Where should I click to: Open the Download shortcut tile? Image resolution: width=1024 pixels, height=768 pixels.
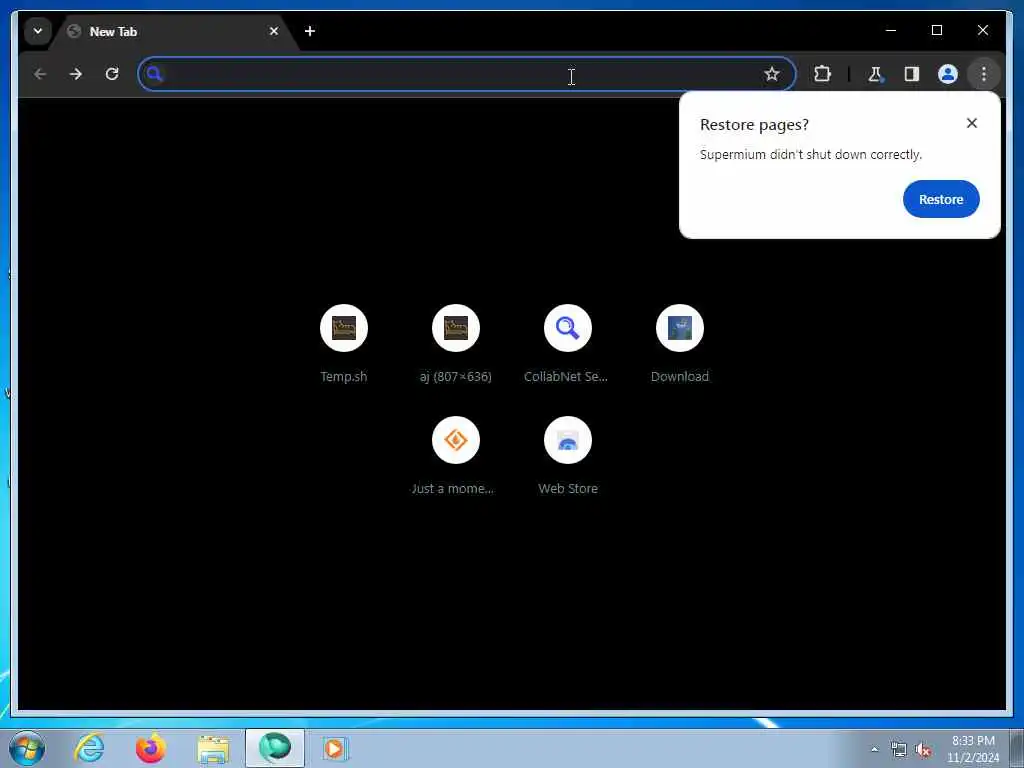point(680,343)
